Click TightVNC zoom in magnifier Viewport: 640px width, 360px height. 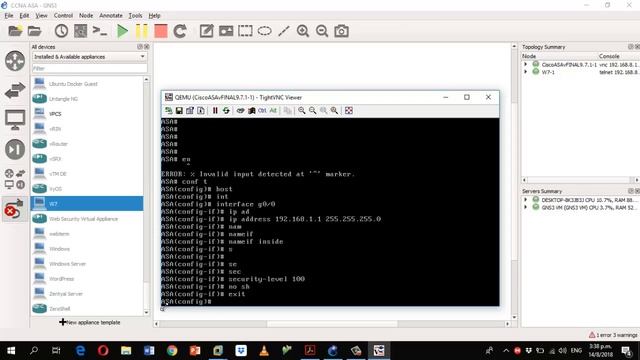[x=301, y=111]
